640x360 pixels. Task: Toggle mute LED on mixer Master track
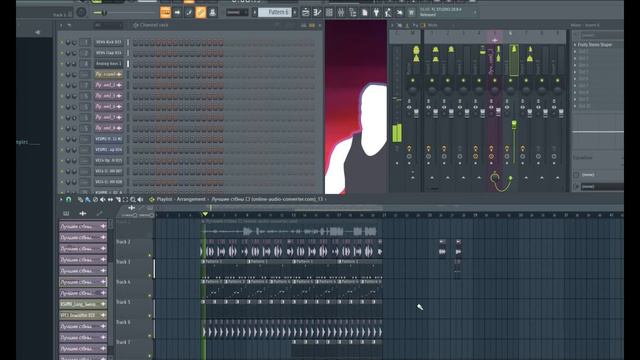pyautogui.click(x=413, y=80)
